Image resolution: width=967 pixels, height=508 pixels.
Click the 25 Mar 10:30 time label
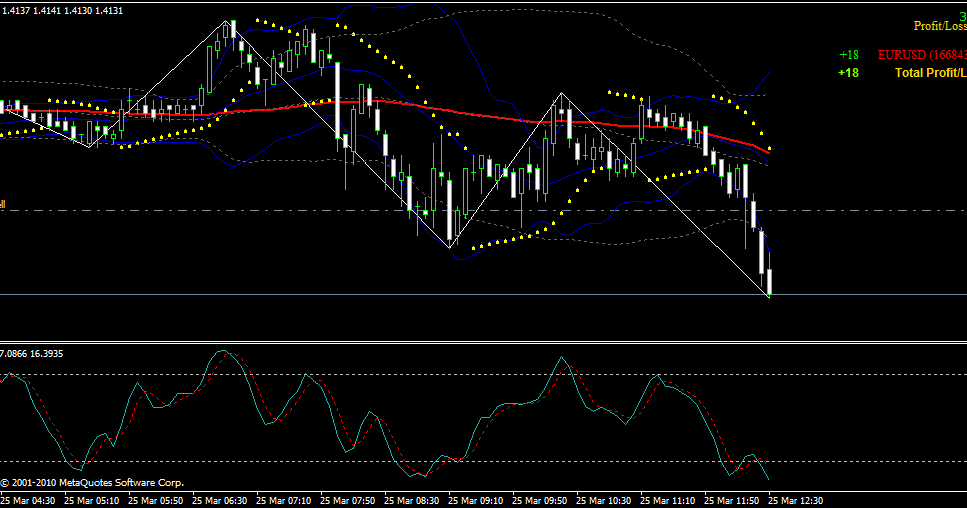604,501
